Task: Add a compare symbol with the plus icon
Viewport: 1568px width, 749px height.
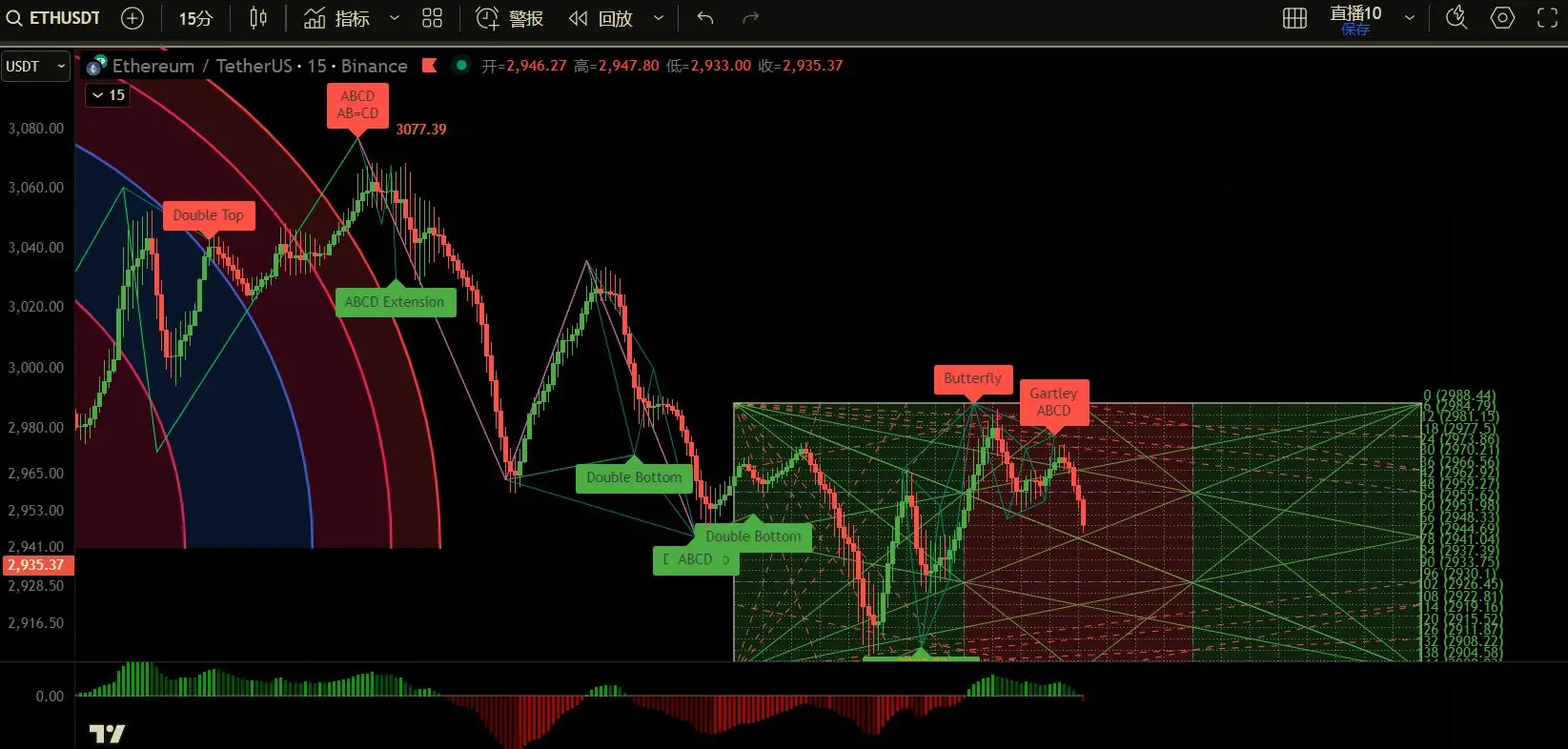Action: [x=132, y=18]
